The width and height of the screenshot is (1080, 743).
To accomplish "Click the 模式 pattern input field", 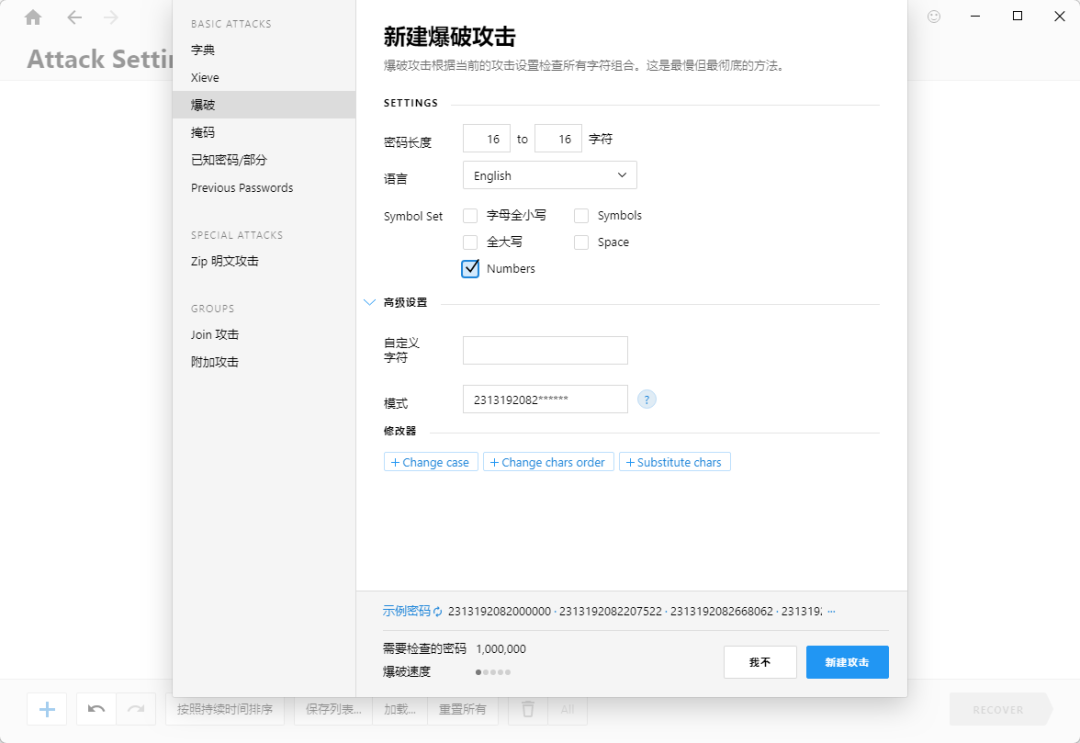I will tap(546, 399).
